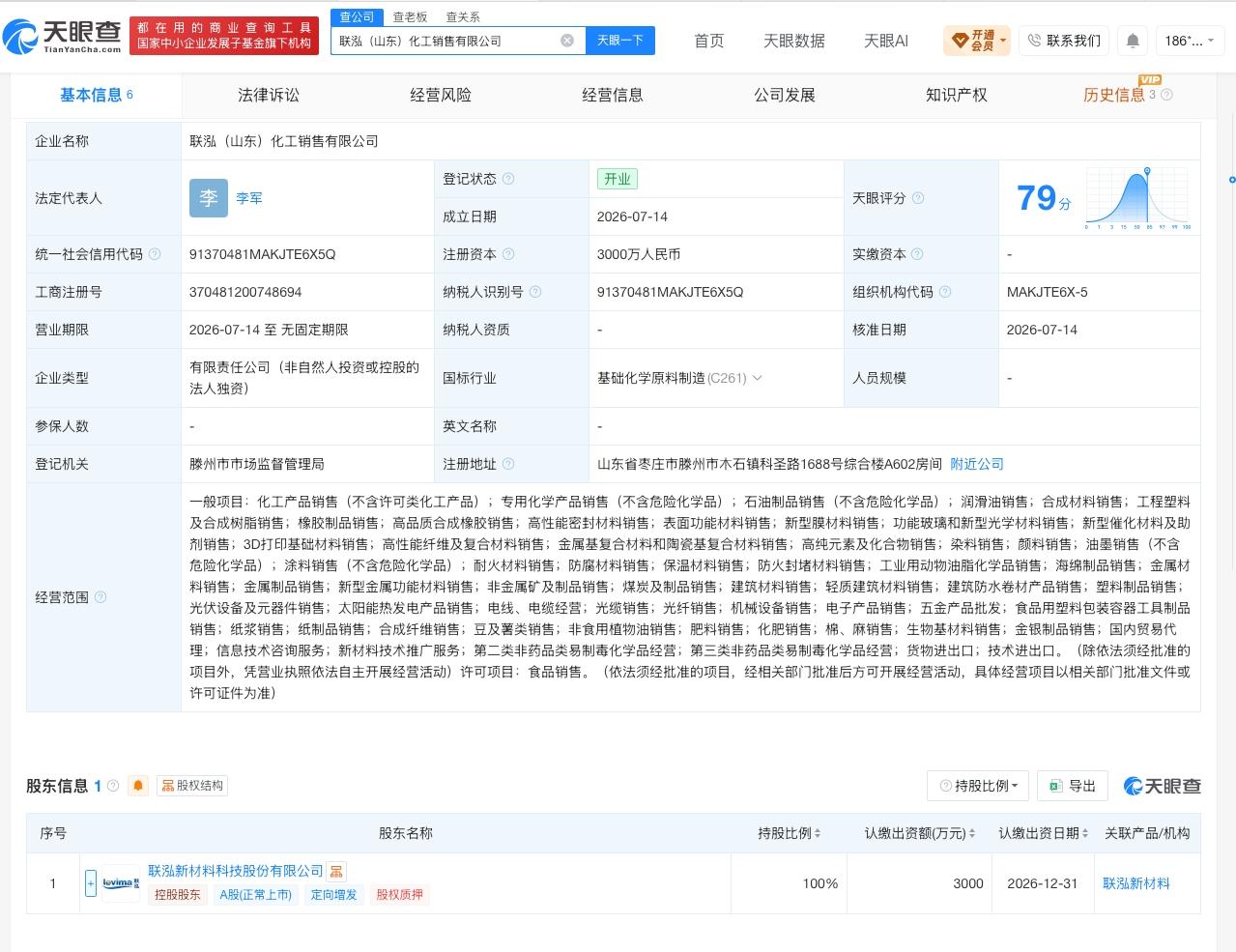Go to 天眼数据 in top navigation
This screenshot has width=1236, height=952.
click(x=794, y=41)
